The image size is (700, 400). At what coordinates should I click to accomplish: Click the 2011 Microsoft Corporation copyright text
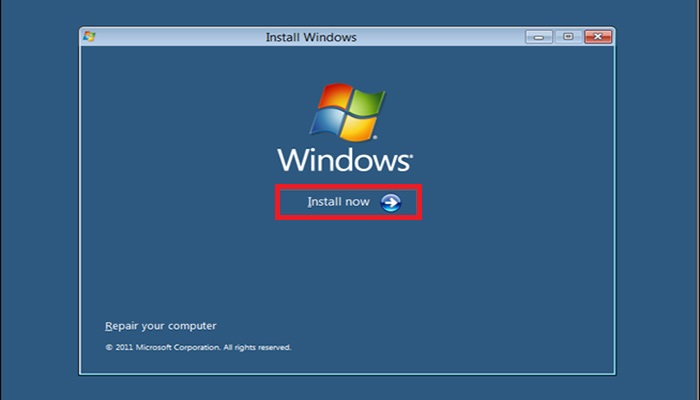point(198,347)
